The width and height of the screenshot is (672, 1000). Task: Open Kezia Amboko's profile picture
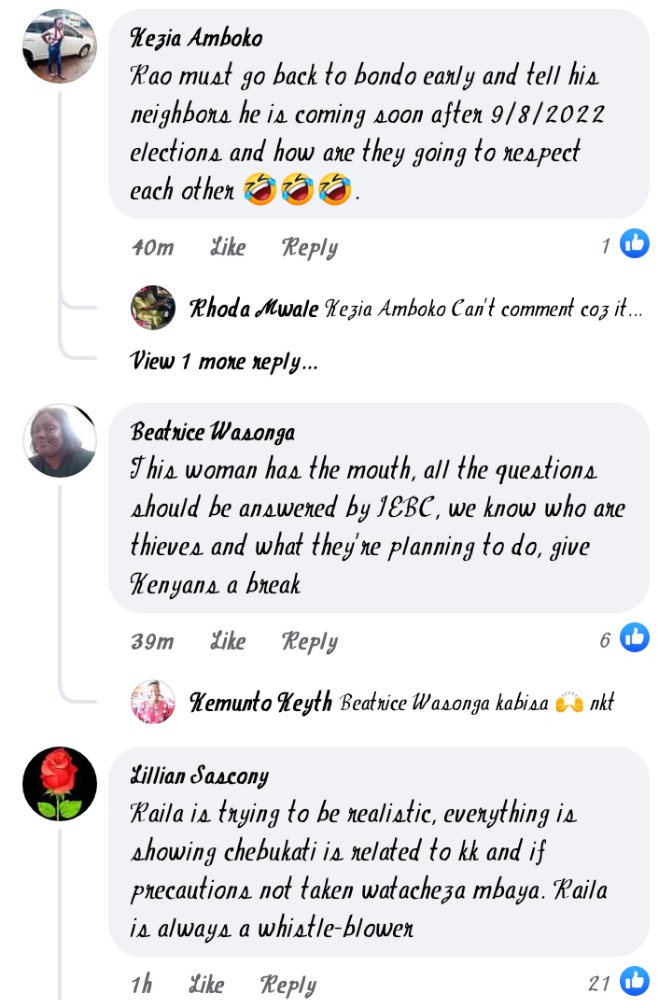59,46
